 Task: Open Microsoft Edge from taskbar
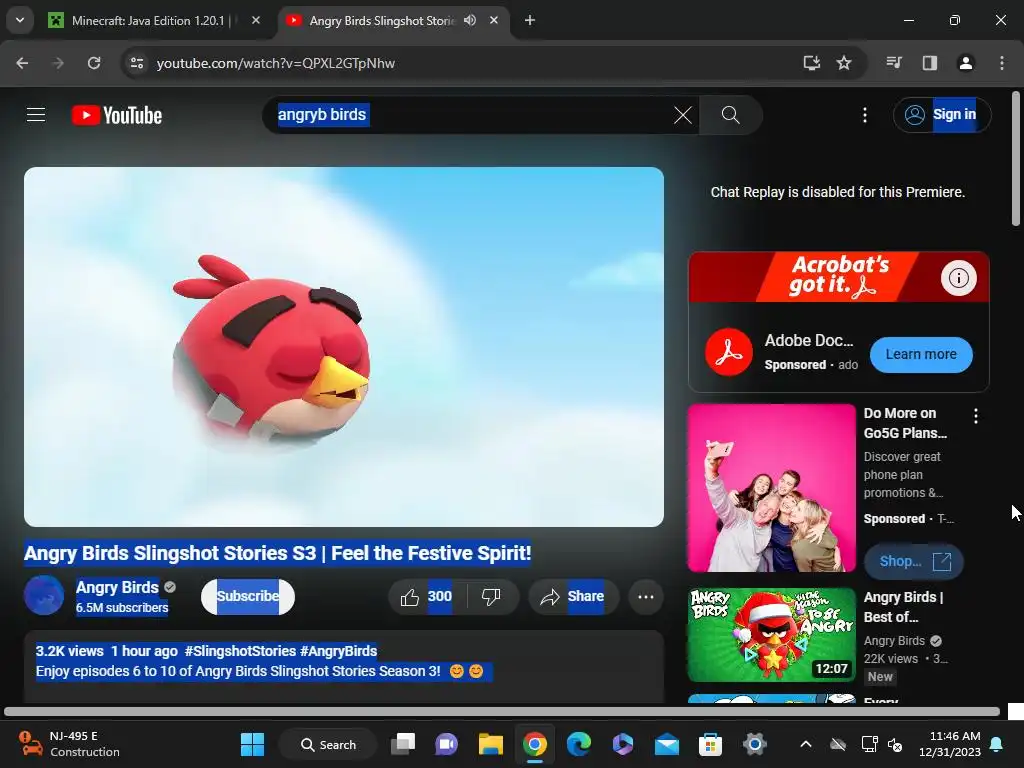coord(579,744)
